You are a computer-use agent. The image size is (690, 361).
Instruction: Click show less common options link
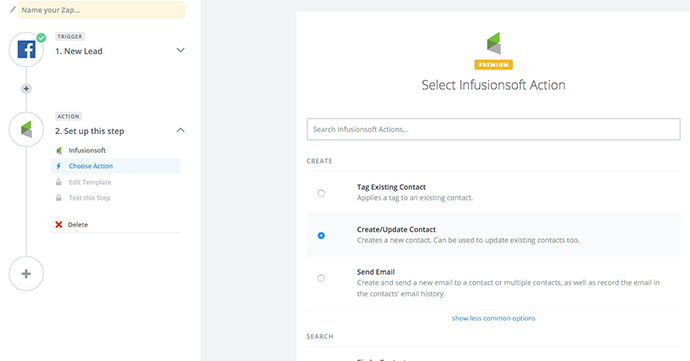493,318
